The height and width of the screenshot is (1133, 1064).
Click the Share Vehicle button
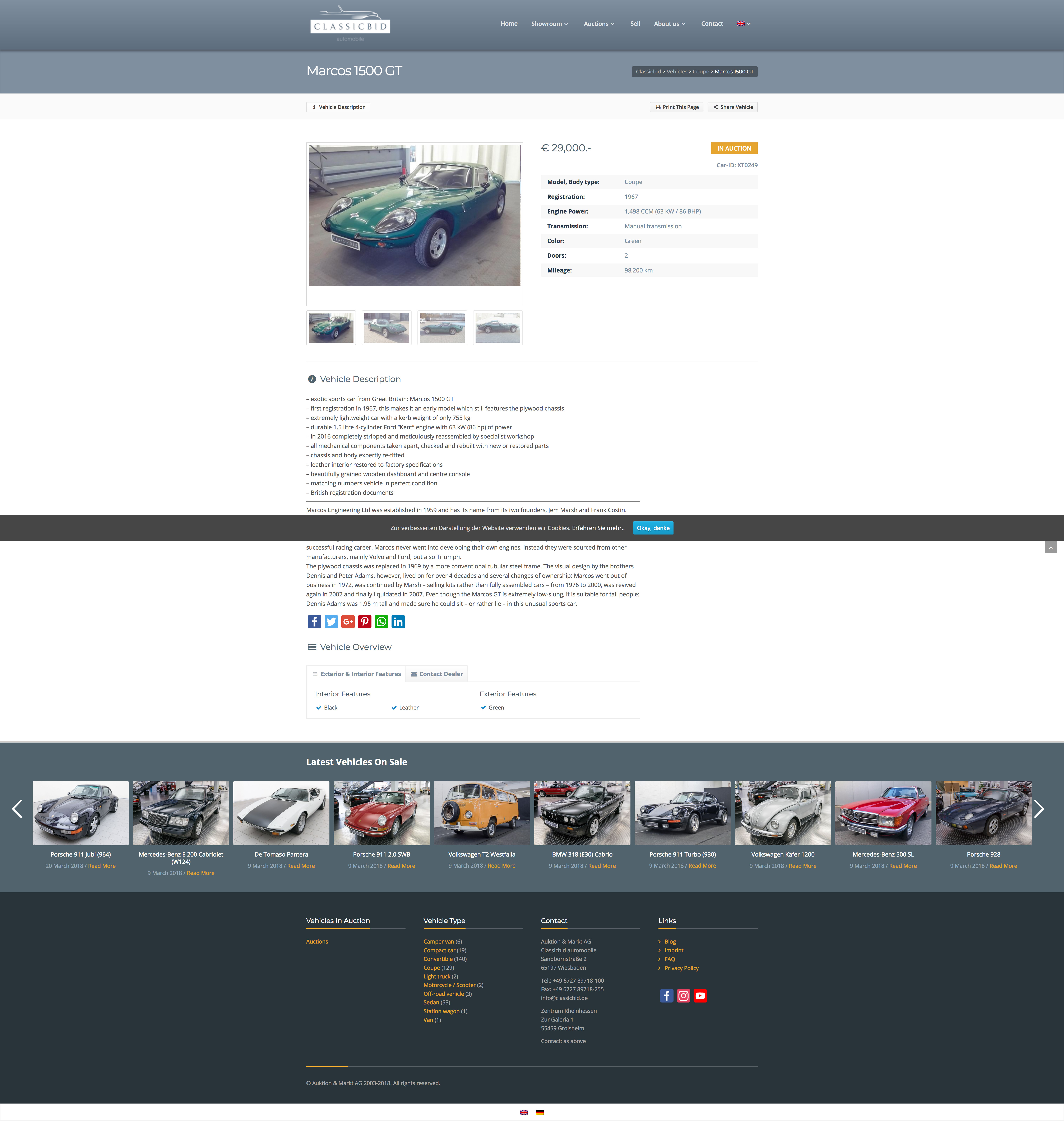coord(732,107)
